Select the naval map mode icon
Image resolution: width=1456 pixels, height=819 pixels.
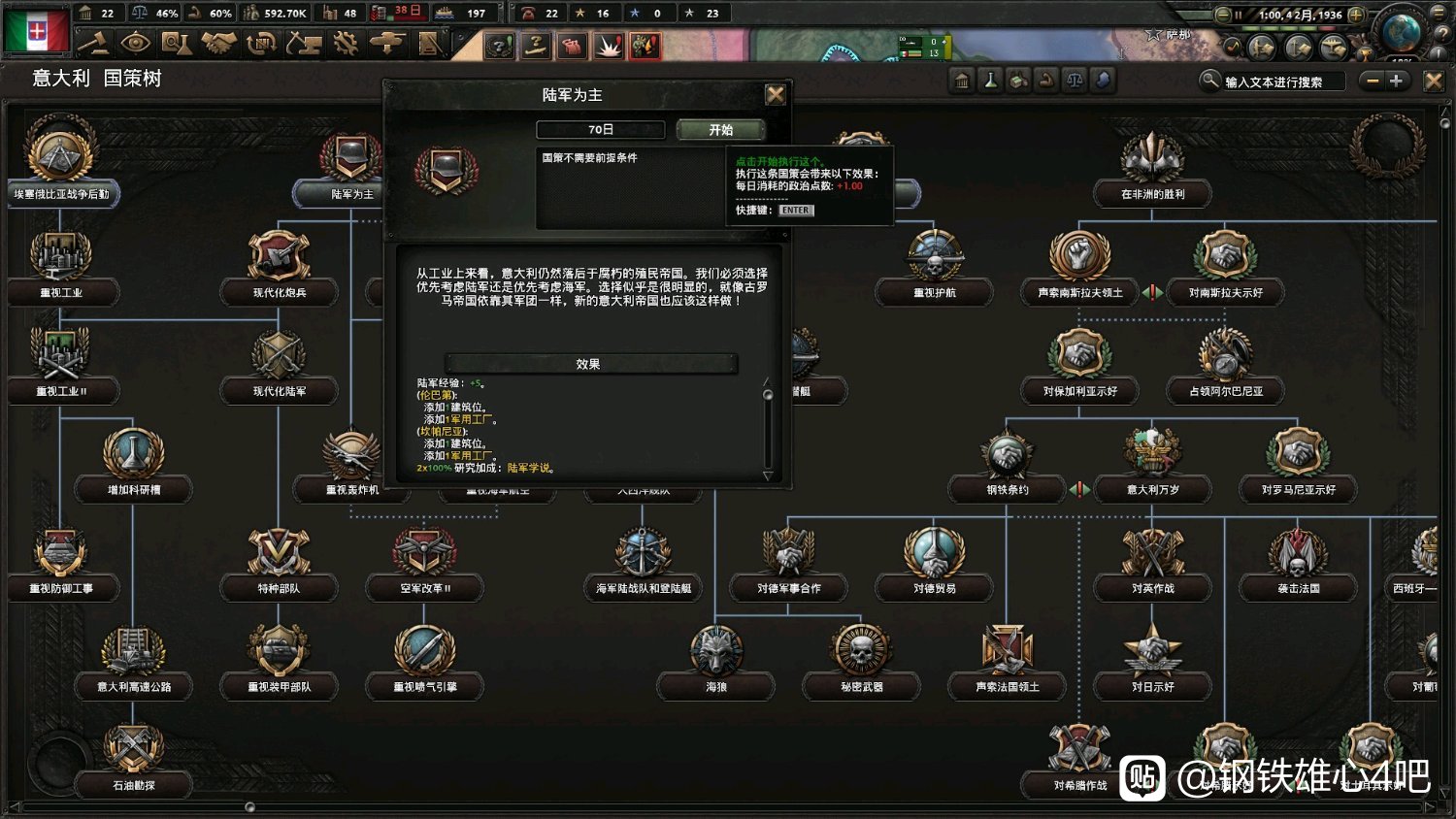(1298, 47)
